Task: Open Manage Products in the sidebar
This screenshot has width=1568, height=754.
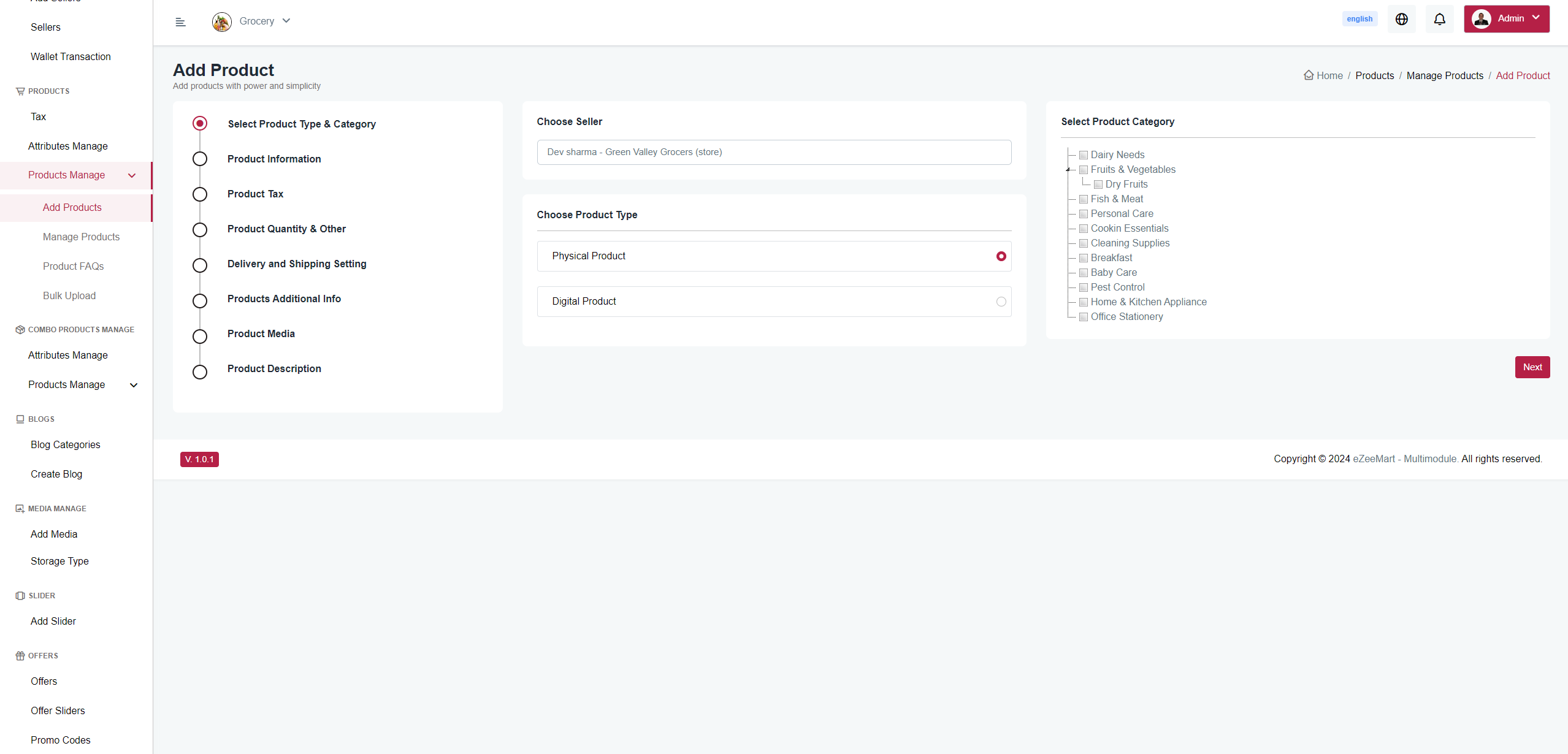Action: (x=81, y=237)
